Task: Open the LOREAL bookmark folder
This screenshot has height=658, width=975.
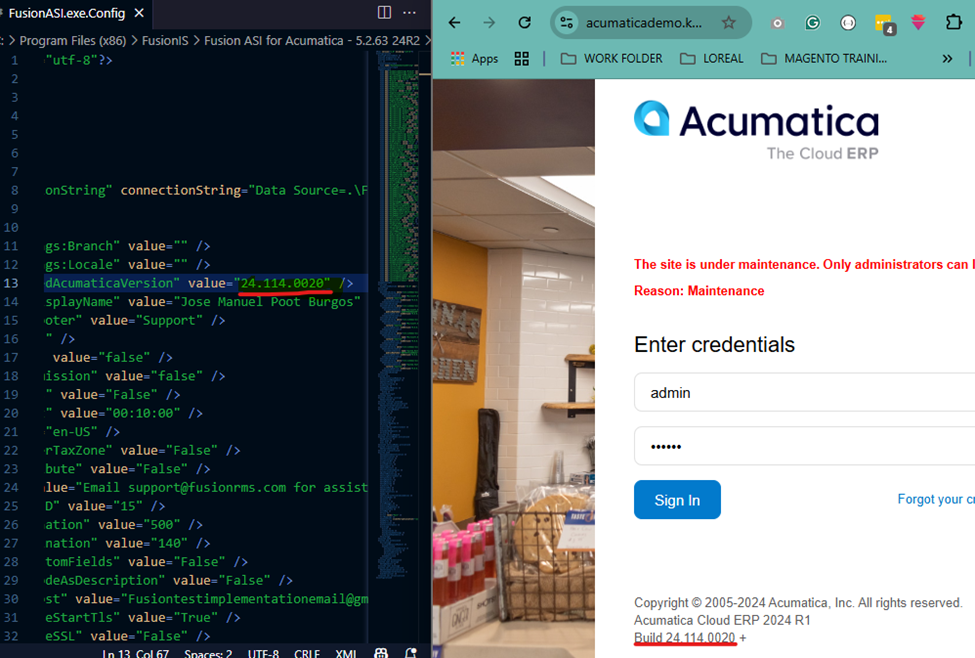Action: (711, 58)
